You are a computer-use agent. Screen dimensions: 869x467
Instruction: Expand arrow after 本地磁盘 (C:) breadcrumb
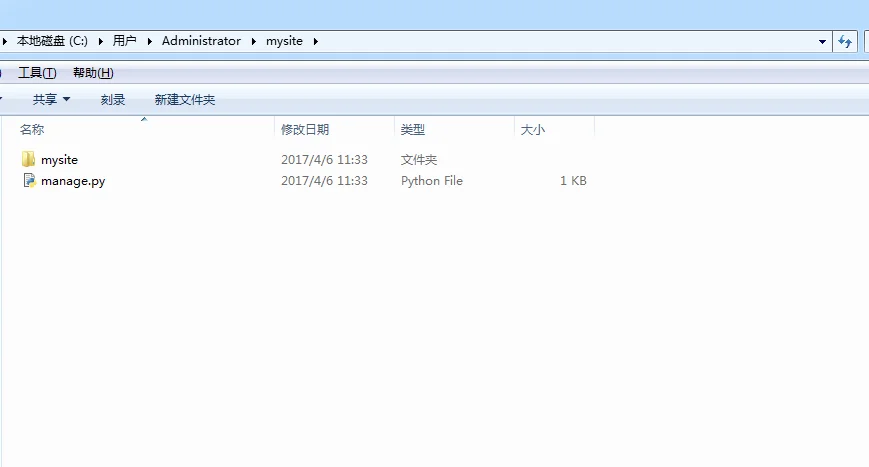point(101,41)
